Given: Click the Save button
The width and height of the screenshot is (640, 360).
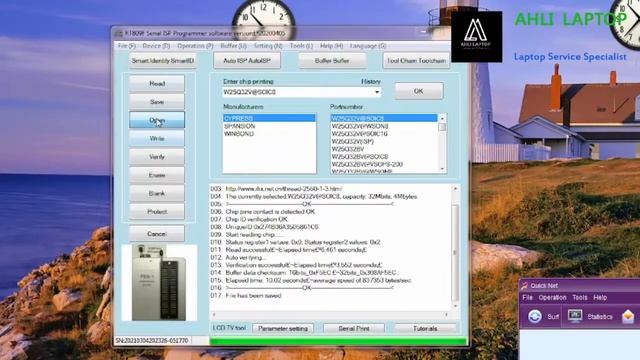Looking at the screenshot, I should tap(157, 102).
